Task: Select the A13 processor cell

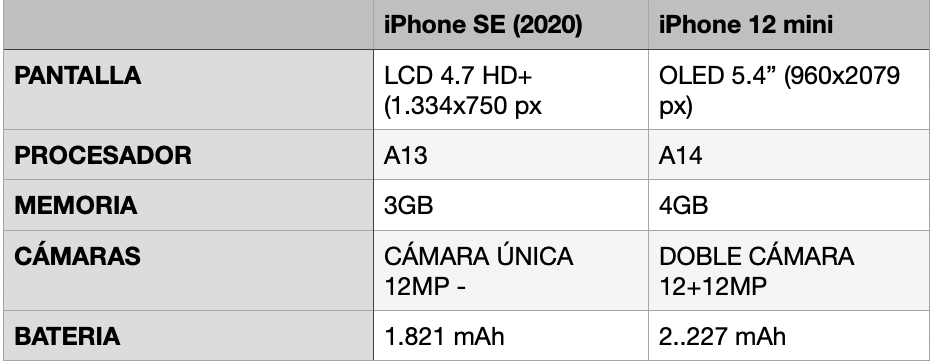Action: coord(511,155)
